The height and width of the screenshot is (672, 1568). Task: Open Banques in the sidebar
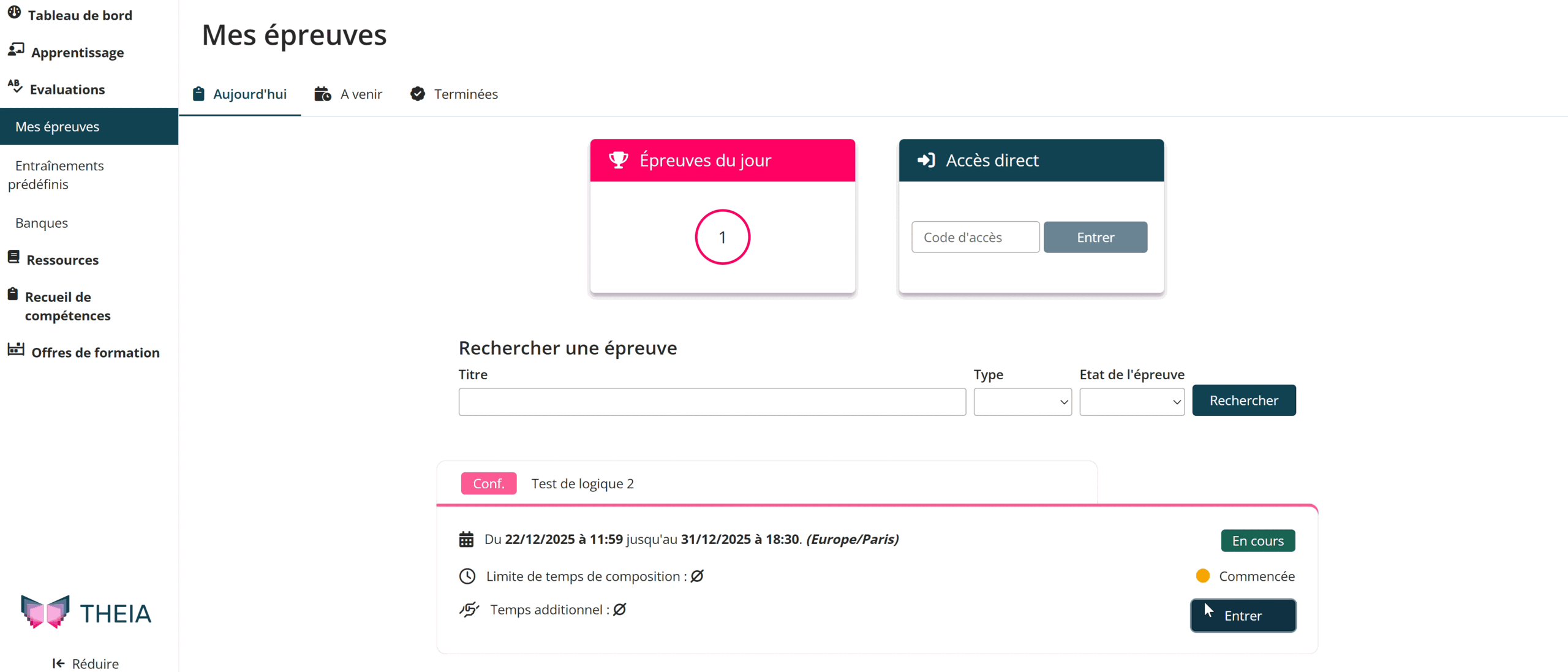42,223
